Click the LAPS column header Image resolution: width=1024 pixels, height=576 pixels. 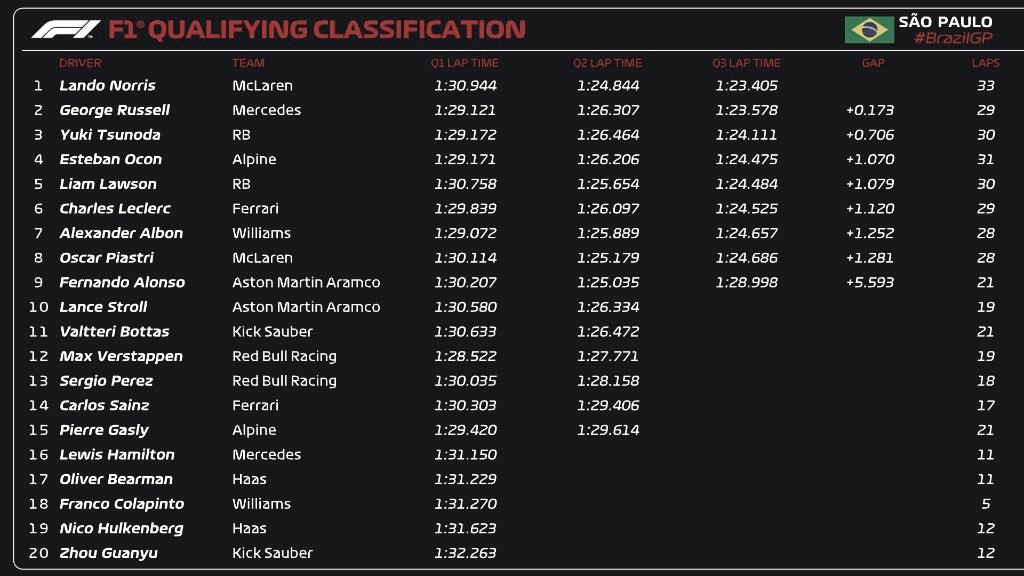pyautogui.click(x=985, y=63)
